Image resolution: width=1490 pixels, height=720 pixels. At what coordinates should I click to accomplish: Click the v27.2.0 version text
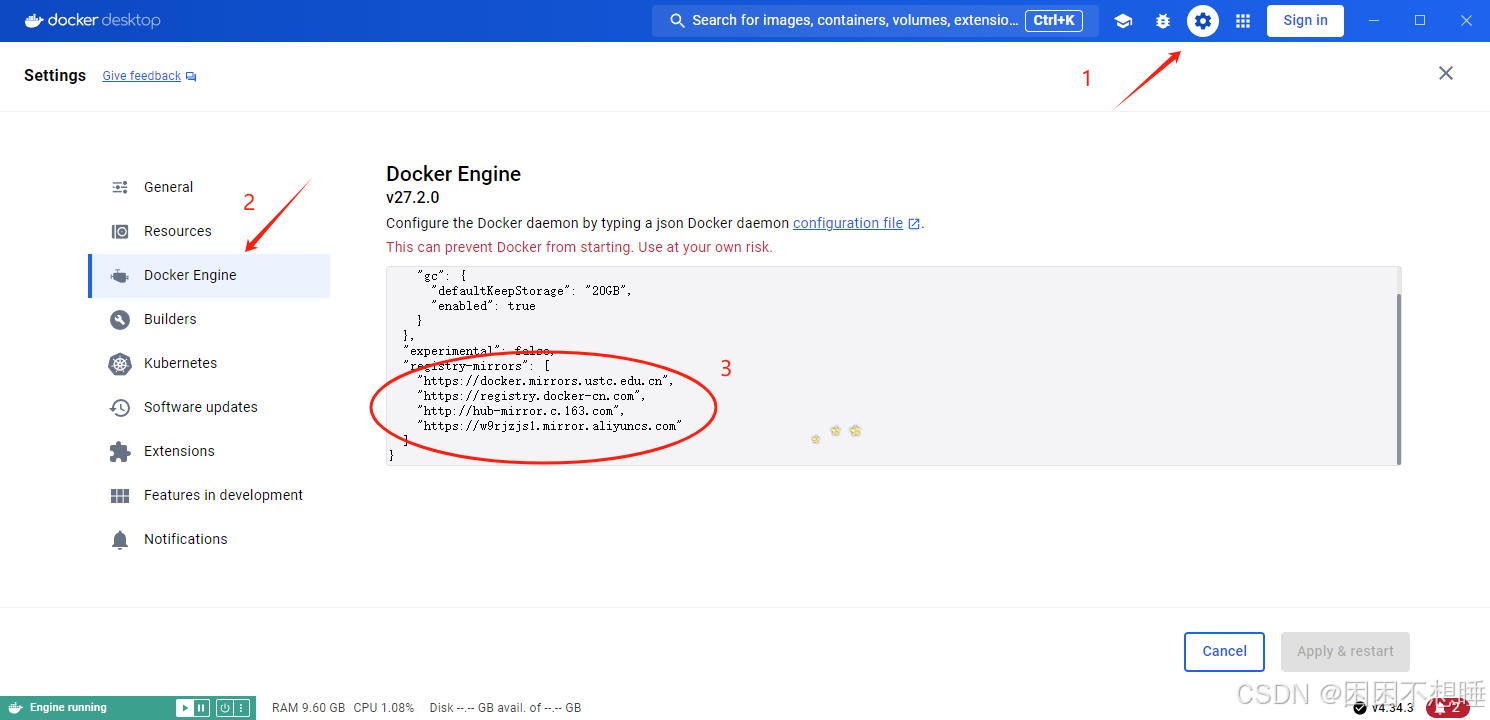[412, 198]
